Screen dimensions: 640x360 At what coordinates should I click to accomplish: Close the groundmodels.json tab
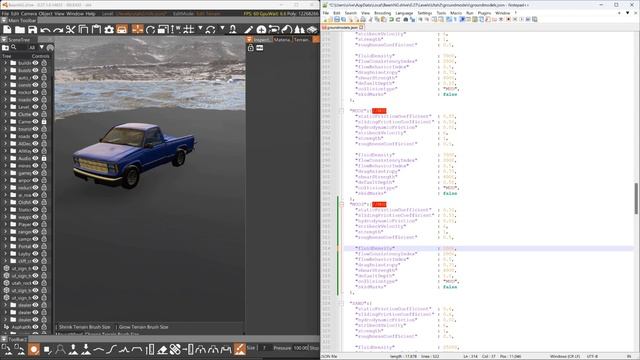click(x=361, y=27)
